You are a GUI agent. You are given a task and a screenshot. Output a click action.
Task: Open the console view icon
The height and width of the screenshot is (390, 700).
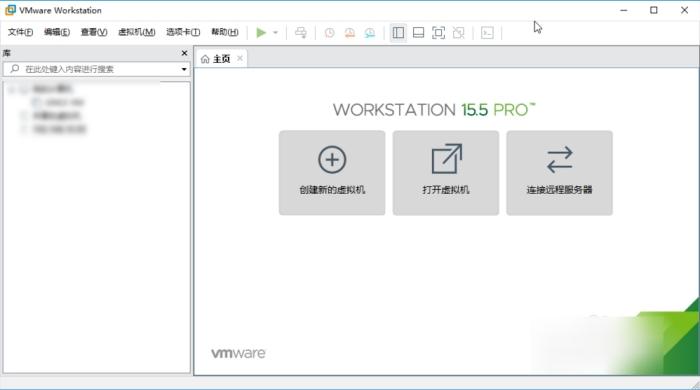487,33
